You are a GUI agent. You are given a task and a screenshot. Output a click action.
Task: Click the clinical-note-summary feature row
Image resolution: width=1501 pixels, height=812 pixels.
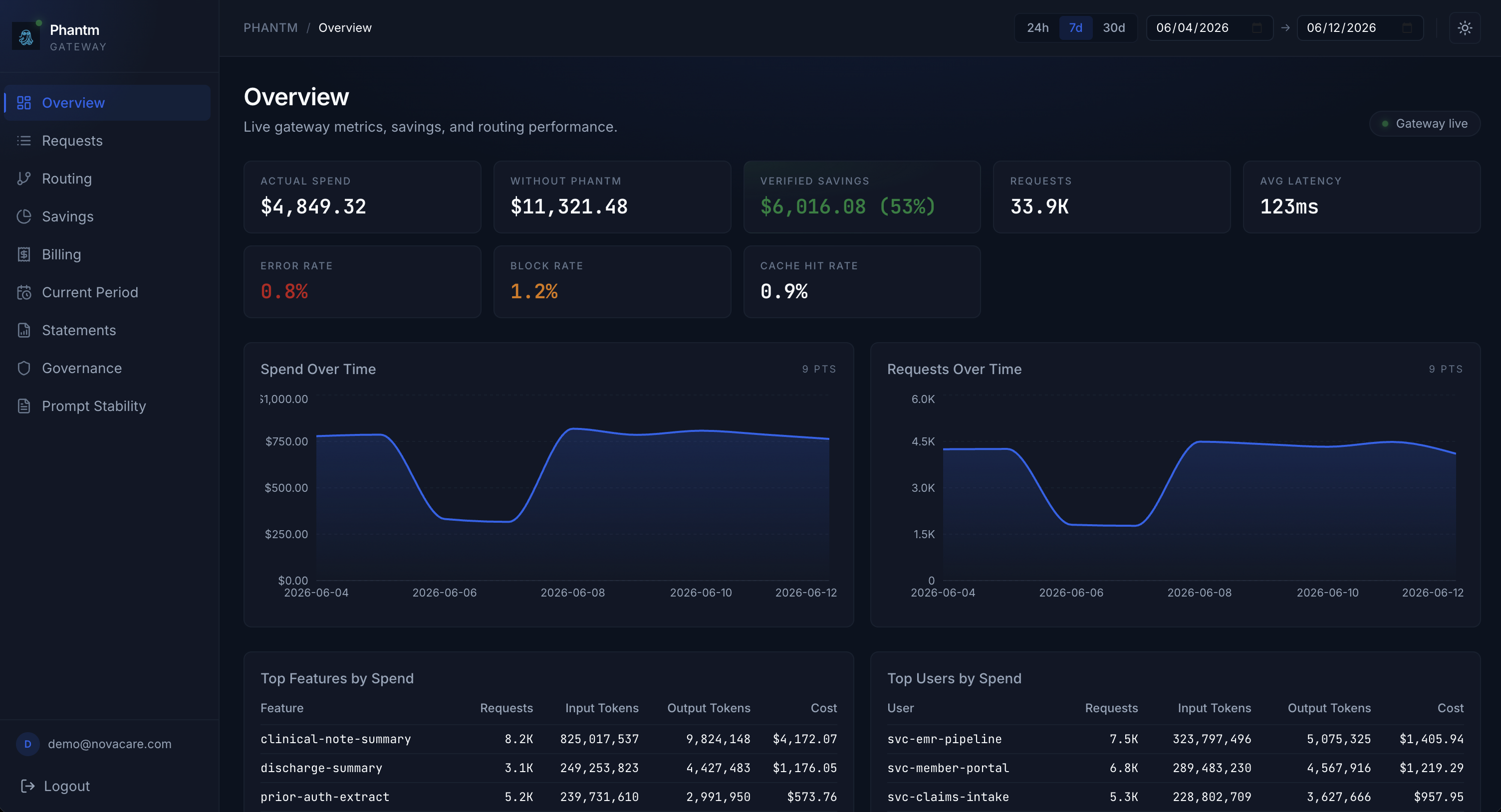tap(548, 739)
